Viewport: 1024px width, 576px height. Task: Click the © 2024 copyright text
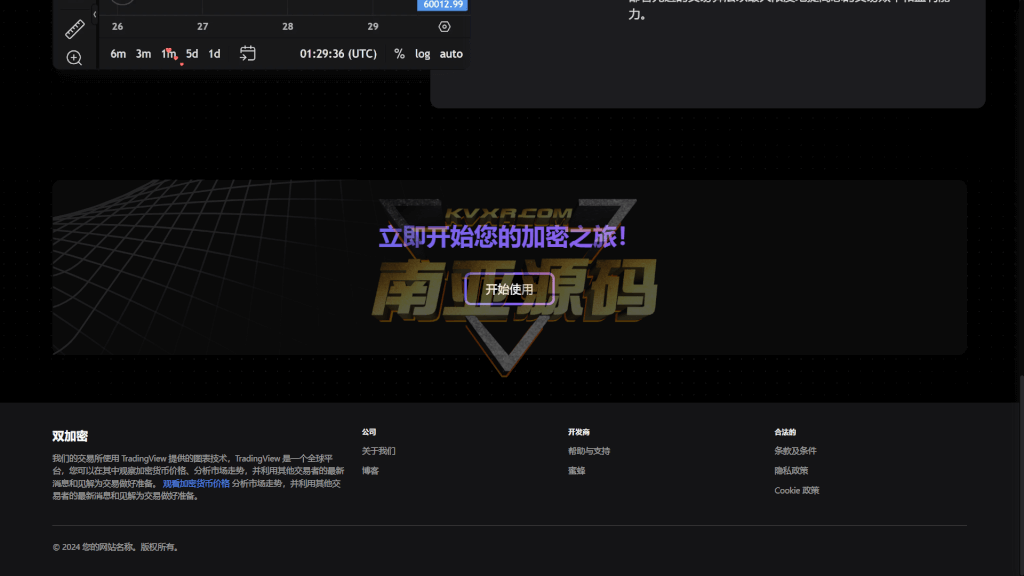(115, 547)
